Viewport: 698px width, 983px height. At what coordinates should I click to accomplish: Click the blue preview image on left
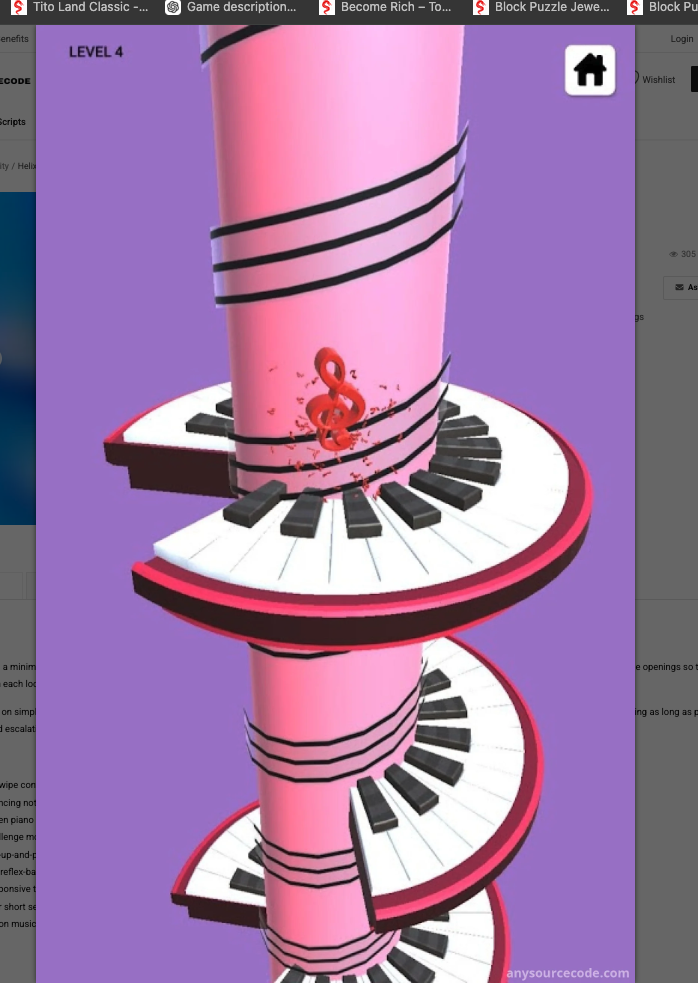[18, 358]
